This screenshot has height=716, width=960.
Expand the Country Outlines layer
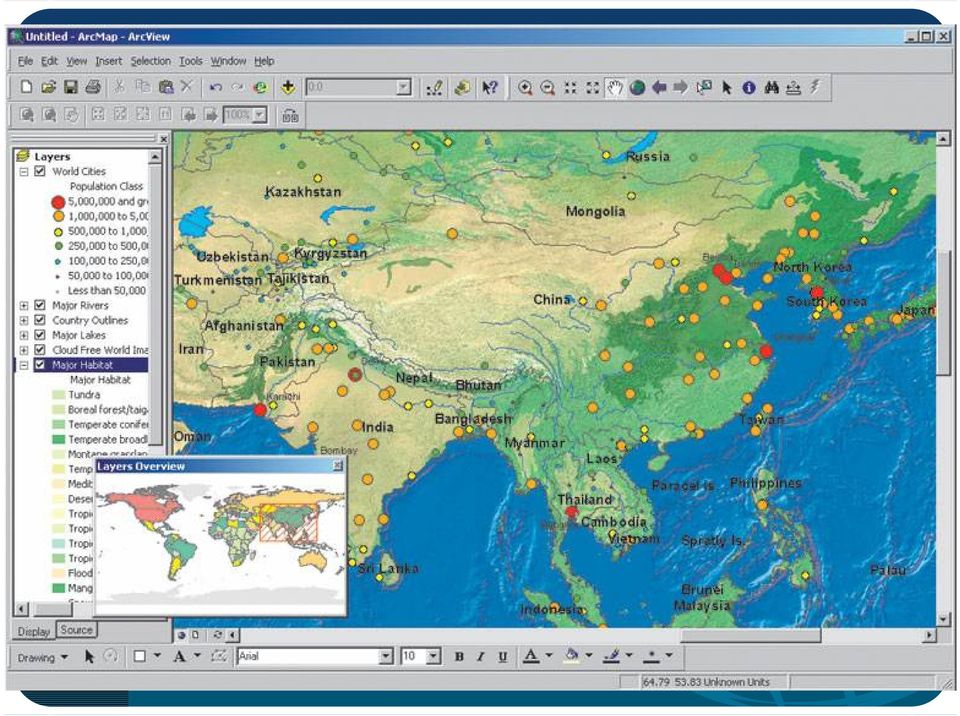[24, 320]
